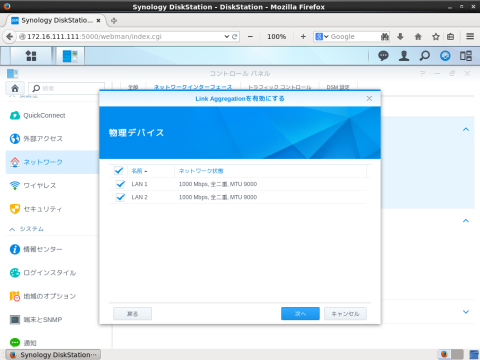The height and width of the screenshot is (360, 480).
Task: Click the キャンセル button
Action: [x=345, y=314]
